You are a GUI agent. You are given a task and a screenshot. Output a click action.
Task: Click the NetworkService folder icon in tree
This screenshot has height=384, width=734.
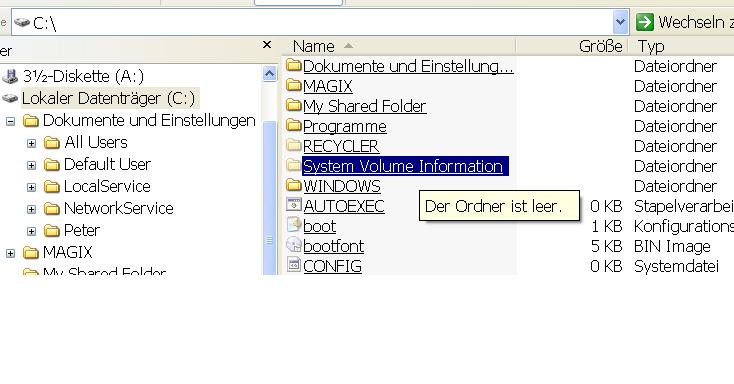(51, 208)
